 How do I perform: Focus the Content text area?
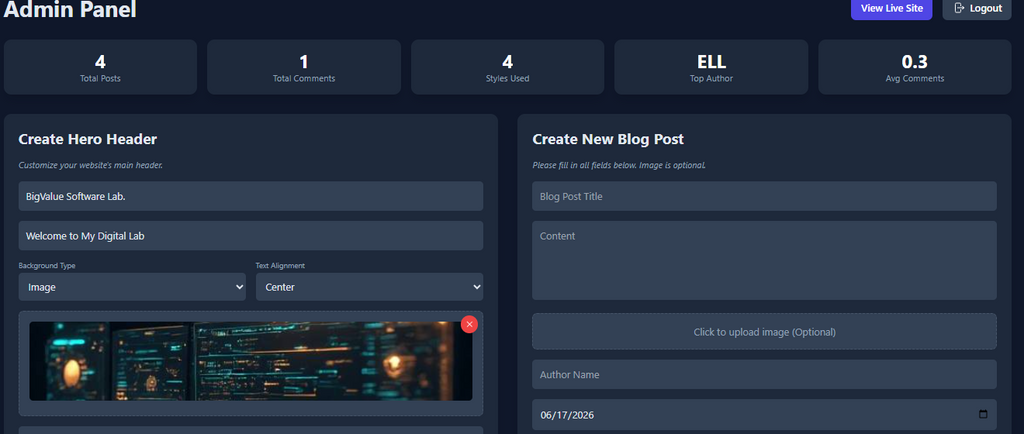[x=764, y=260]
